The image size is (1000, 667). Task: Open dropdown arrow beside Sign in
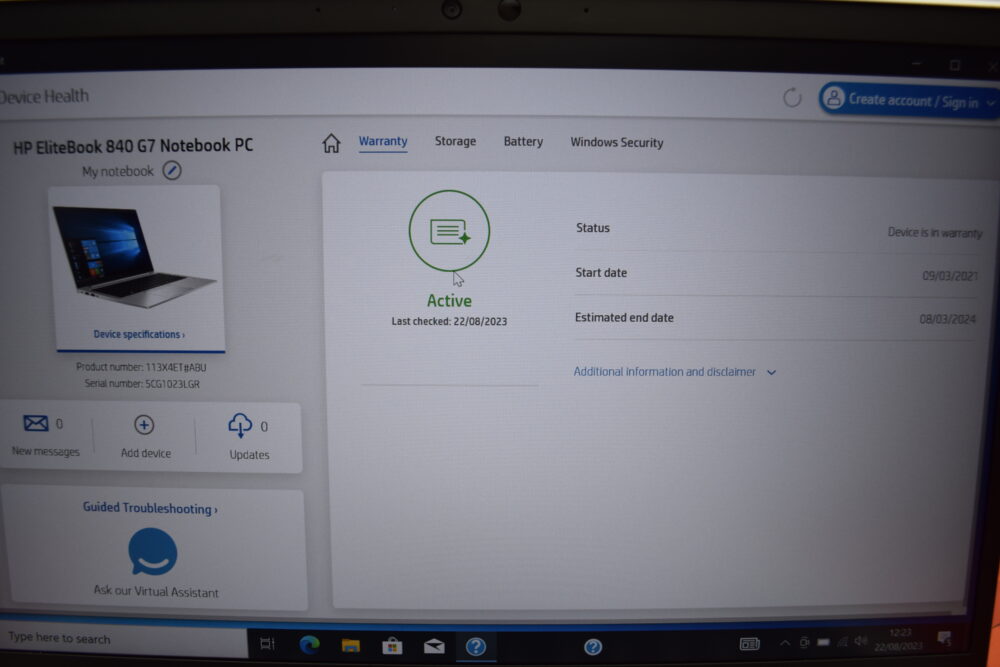(x=990, y=103)
